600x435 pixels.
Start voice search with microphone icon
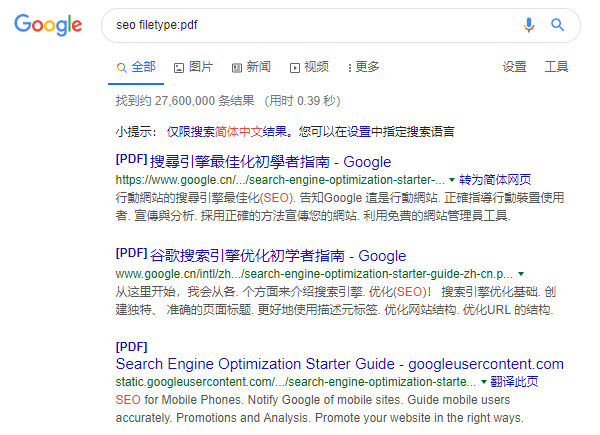click(x=528, y=25)
